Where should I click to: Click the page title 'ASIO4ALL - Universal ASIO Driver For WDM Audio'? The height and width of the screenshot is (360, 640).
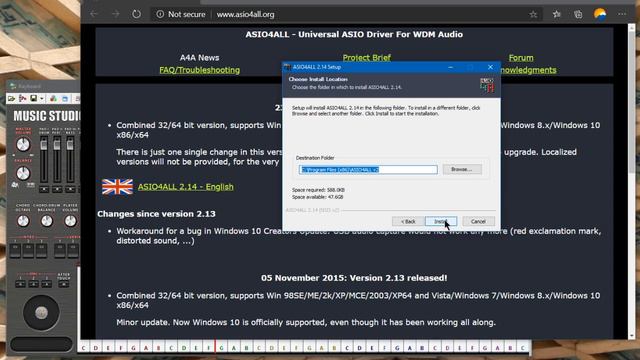[354, 34]
